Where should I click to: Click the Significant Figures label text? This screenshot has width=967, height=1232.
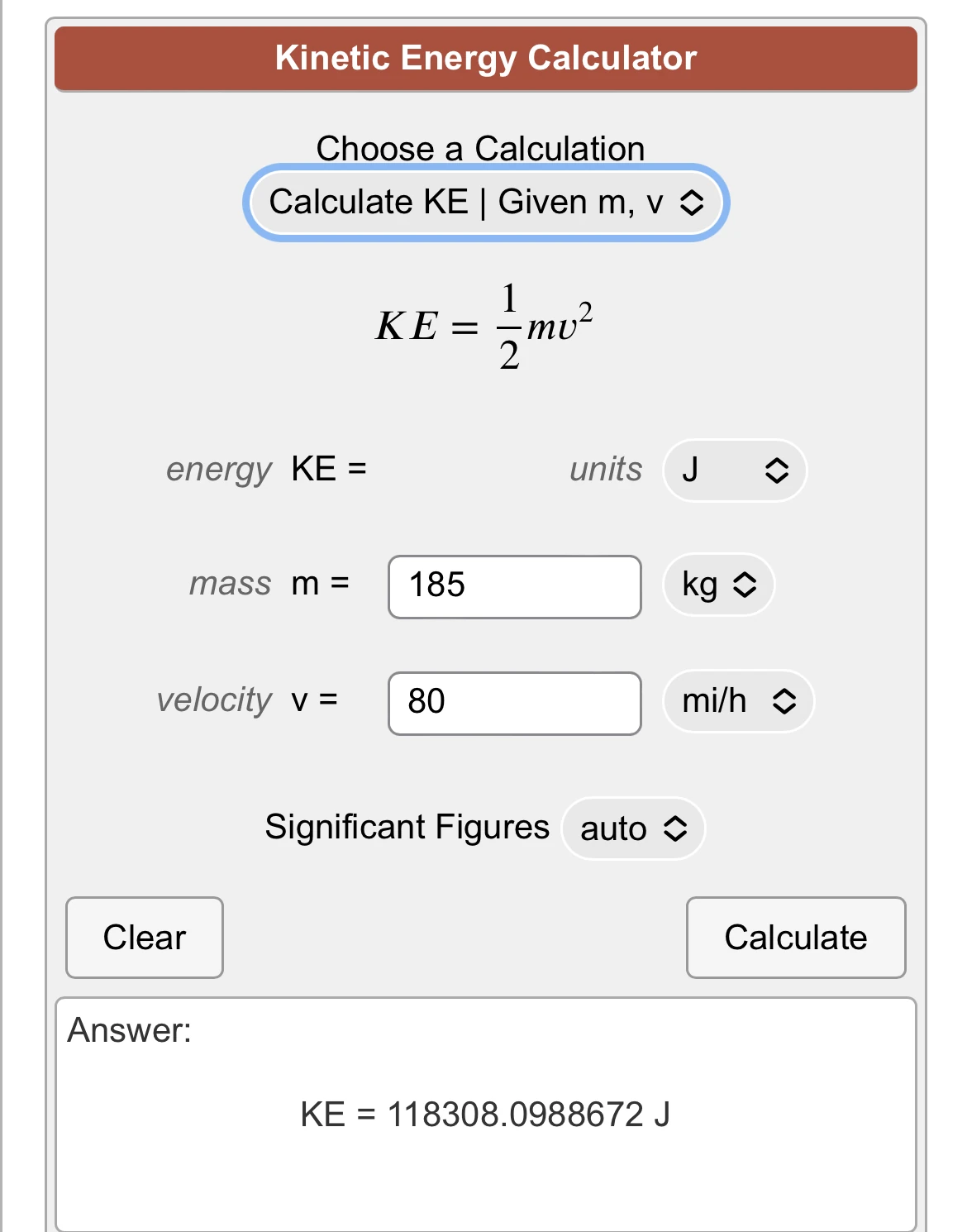point(407,827)
